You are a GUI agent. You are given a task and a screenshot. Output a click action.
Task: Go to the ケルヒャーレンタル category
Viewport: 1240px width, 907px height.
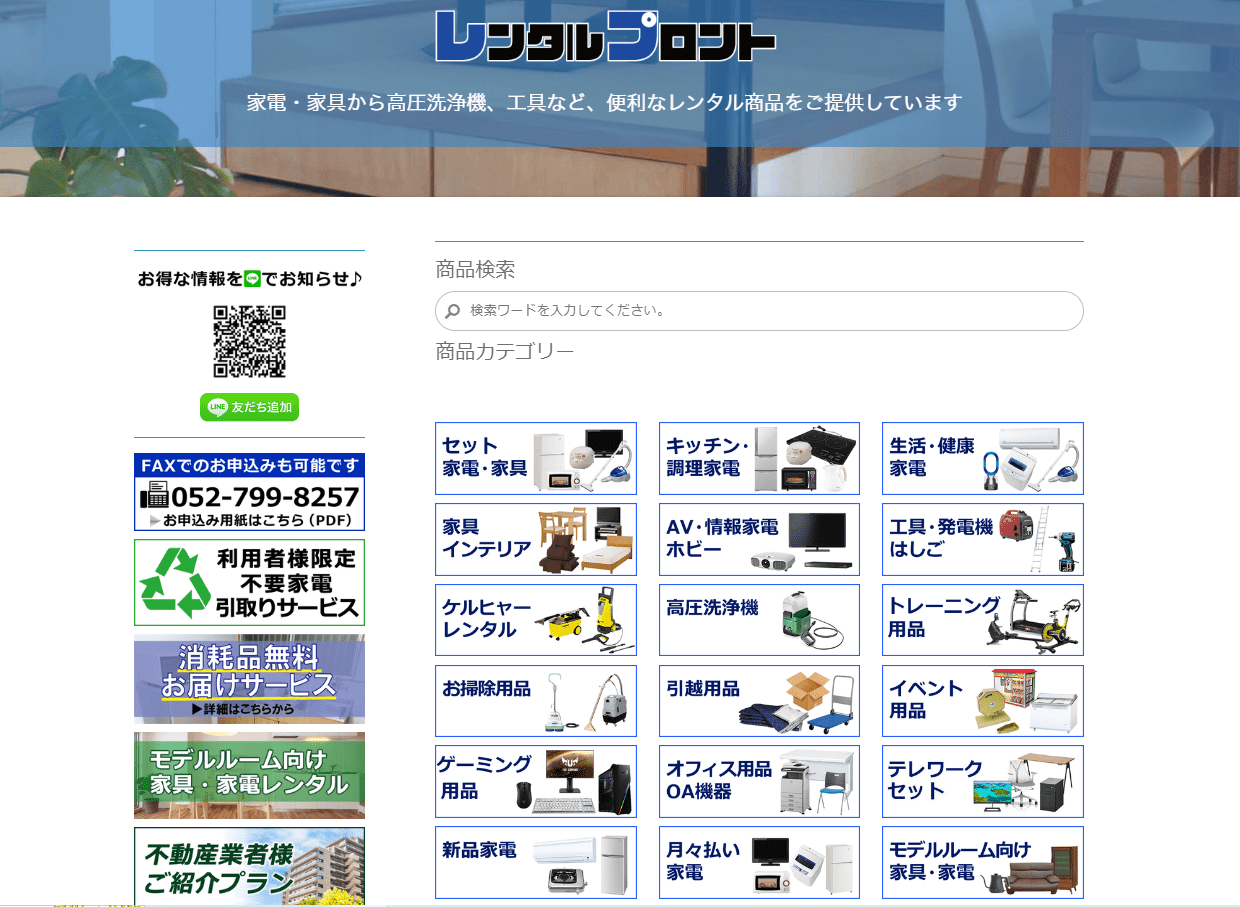tap(536, 620)
